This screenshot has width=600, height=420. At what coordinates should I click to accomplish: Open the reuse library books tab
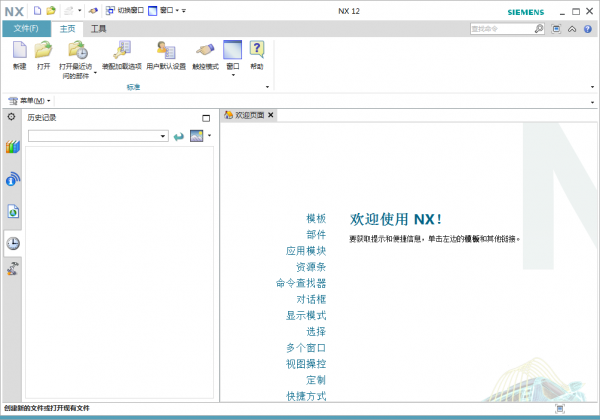[x=13, y=147]
